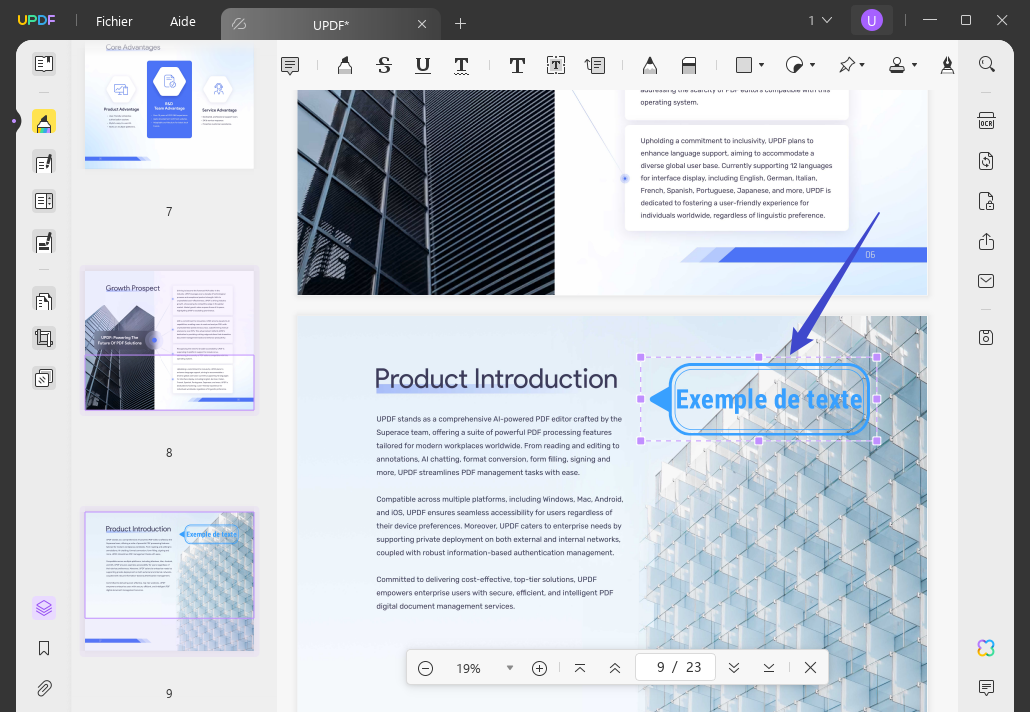Open the Attachments paperclip panel

coord(44,688)
